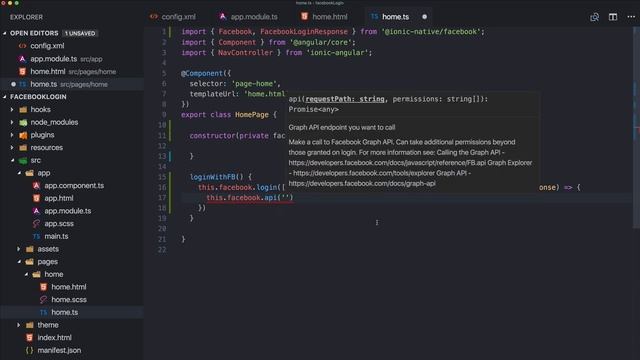The height and width of the screenshot is (360, 640).
Task: Click the HomePage class name on line 9
Action: 252,115
